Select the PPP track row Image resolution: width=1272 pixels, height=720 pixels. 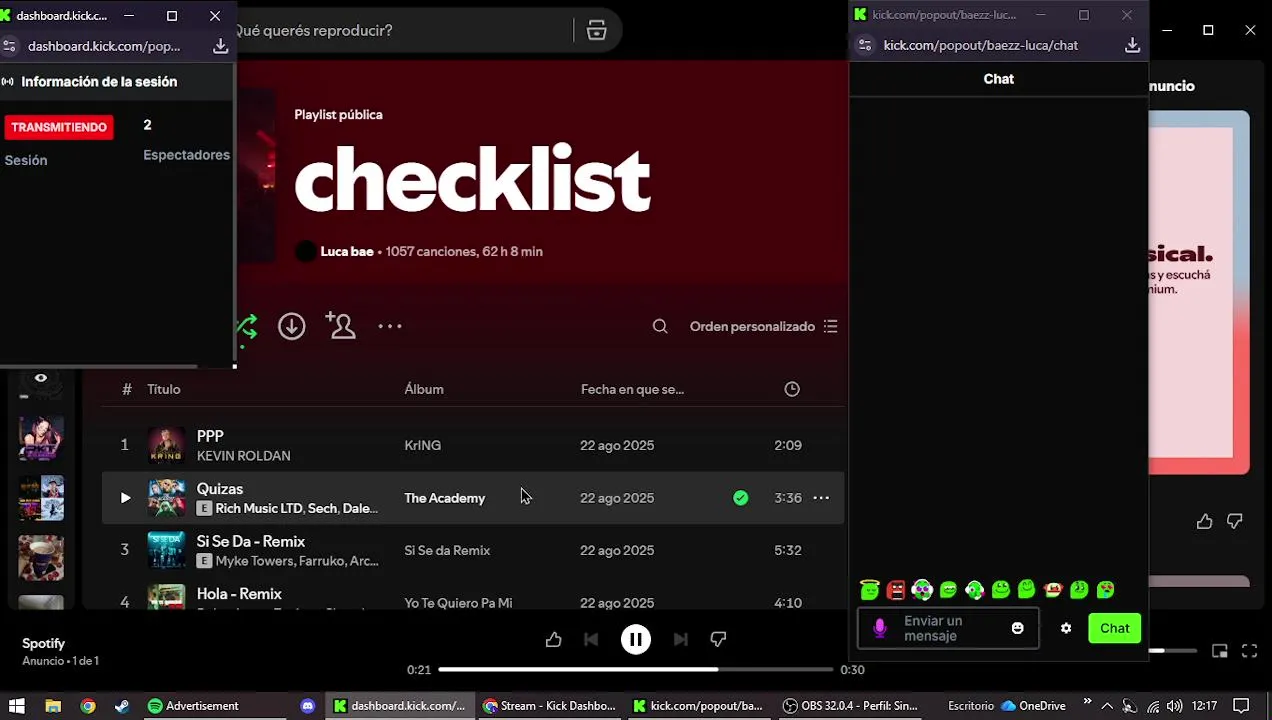click(x=473, y=445)
